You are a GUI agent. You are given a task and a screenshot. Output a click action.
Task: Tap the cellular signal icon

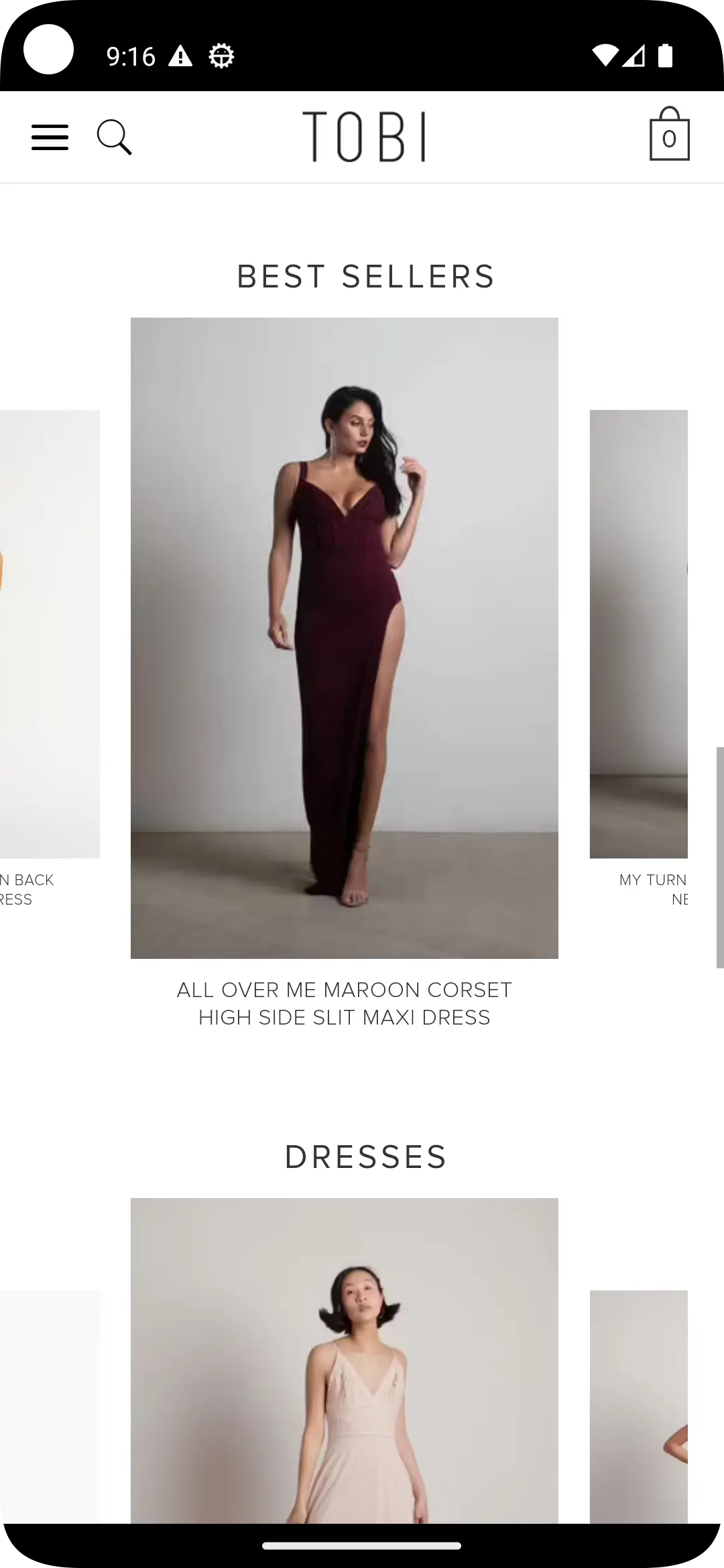[x=634, y=56]
